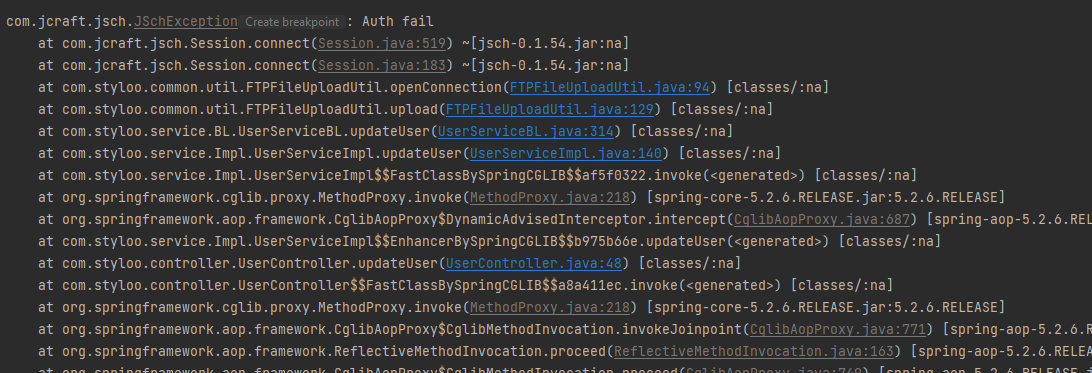1092x373 pixels.
Task: Click the FastClassBySpringCGLIB$$a8a411ec.invoke line
Action: click(465, 285)
